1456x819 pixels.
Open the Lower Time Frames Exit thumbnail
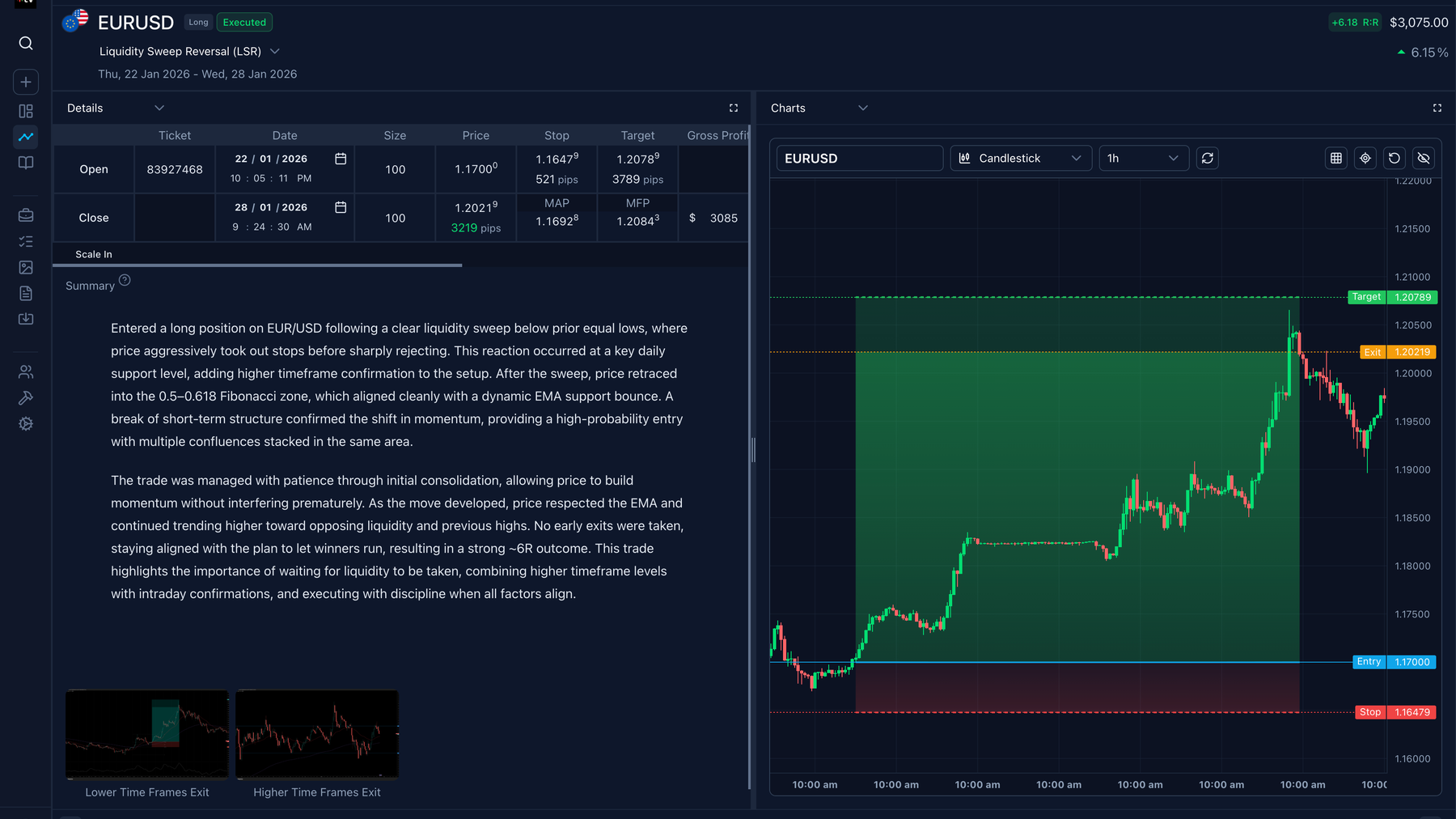click(x=146, y=734)
